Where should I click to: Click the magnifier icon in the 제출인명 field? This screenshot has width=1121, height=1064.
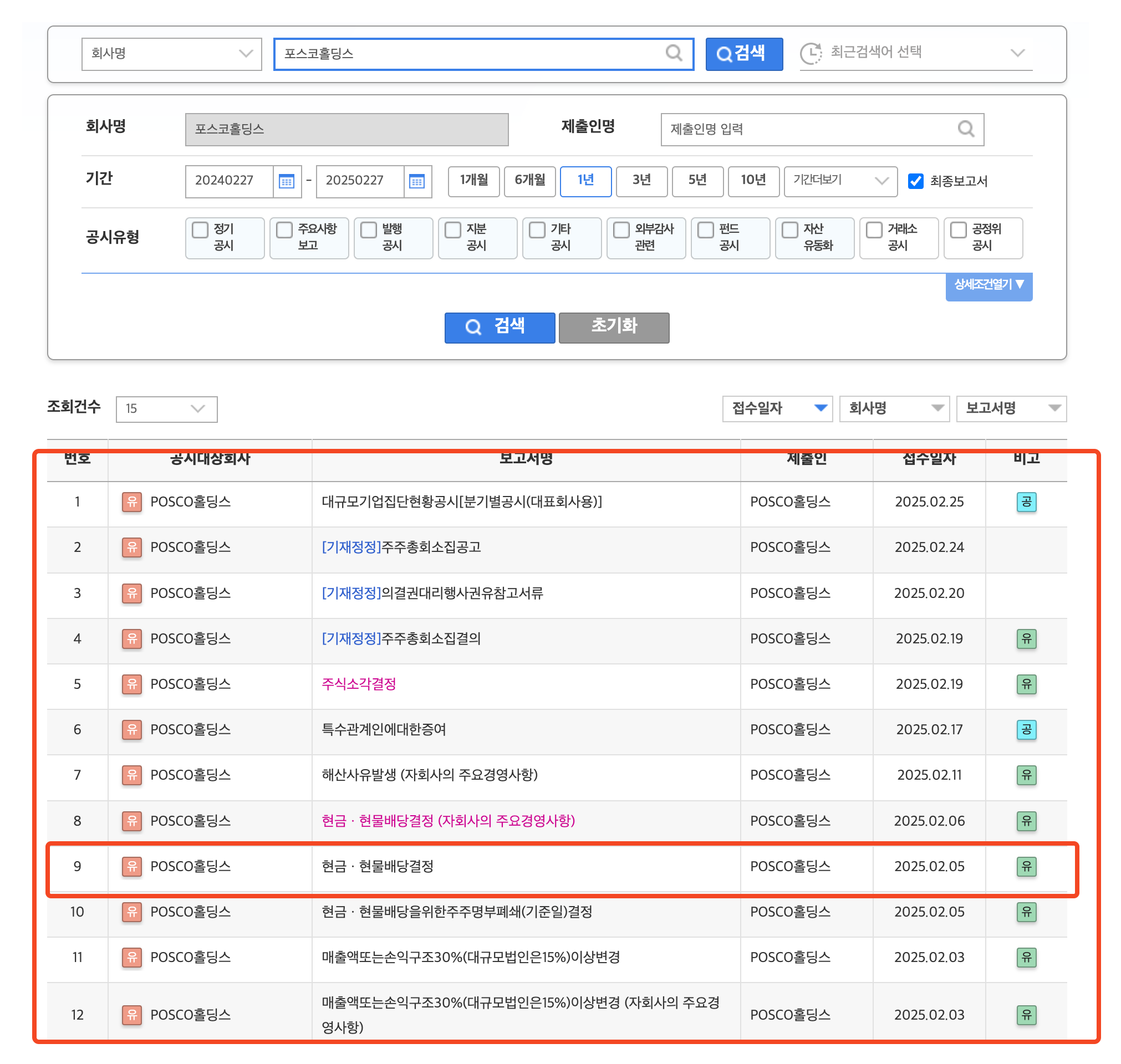point(966,129)
